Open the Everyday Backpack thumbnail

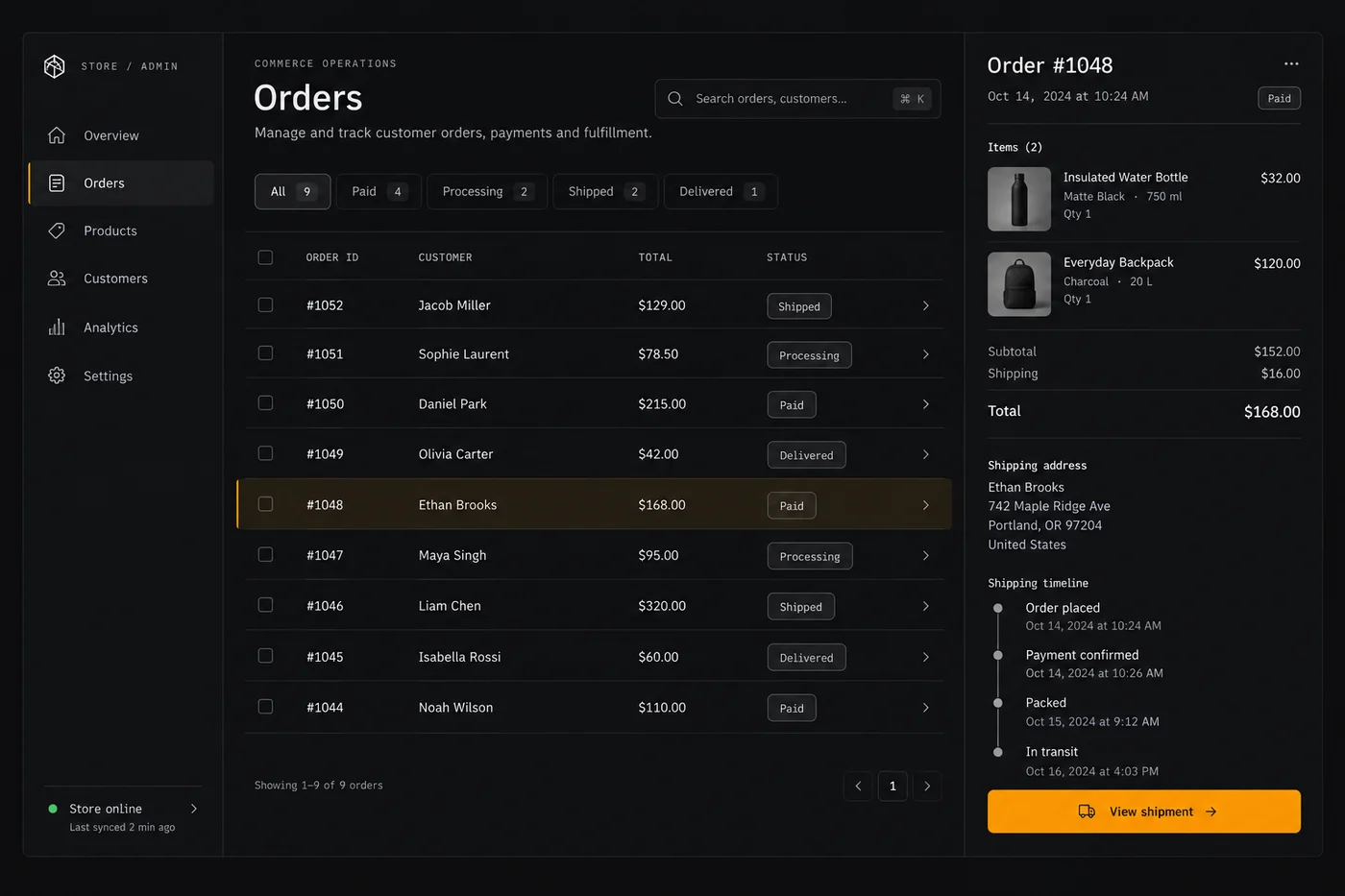coord(1019,284)
